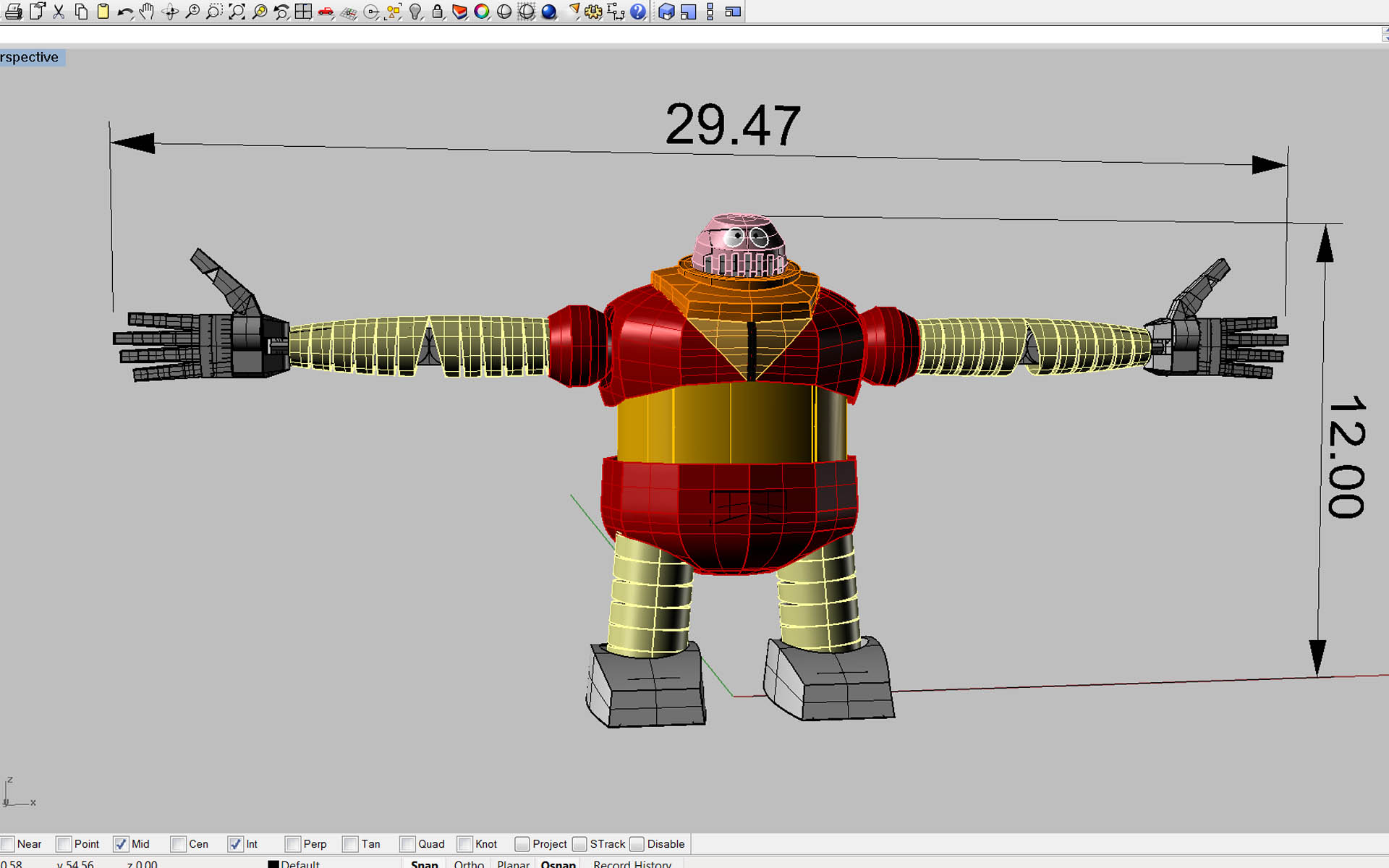Viewport: 1389px width, 868px height.
Task: Enable the Perp object snap checkbox
Action: (293, 844)
